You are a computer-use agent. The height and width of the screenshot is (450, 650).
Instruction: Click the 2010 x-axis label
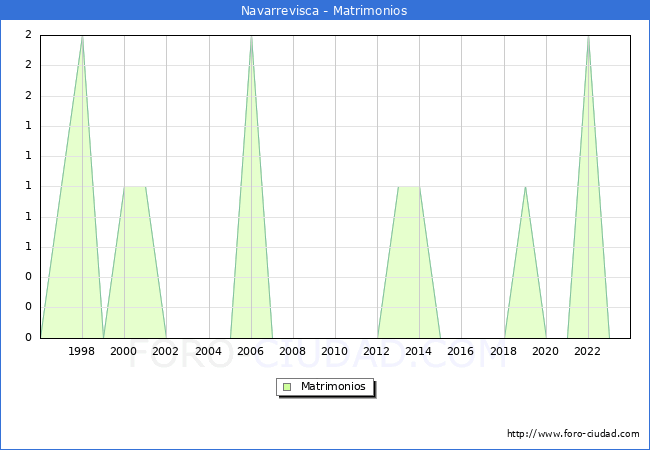point(335,351)
